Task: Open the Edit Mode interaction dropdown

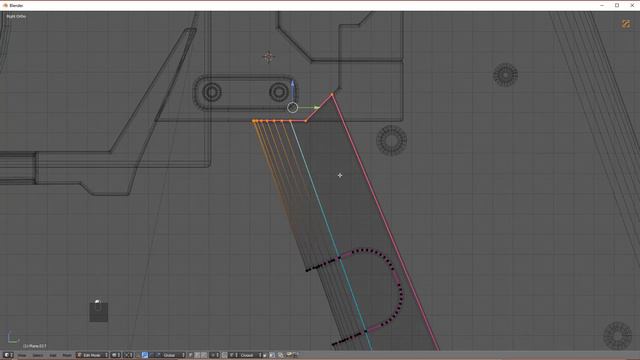Action: [x=92, y=355]
